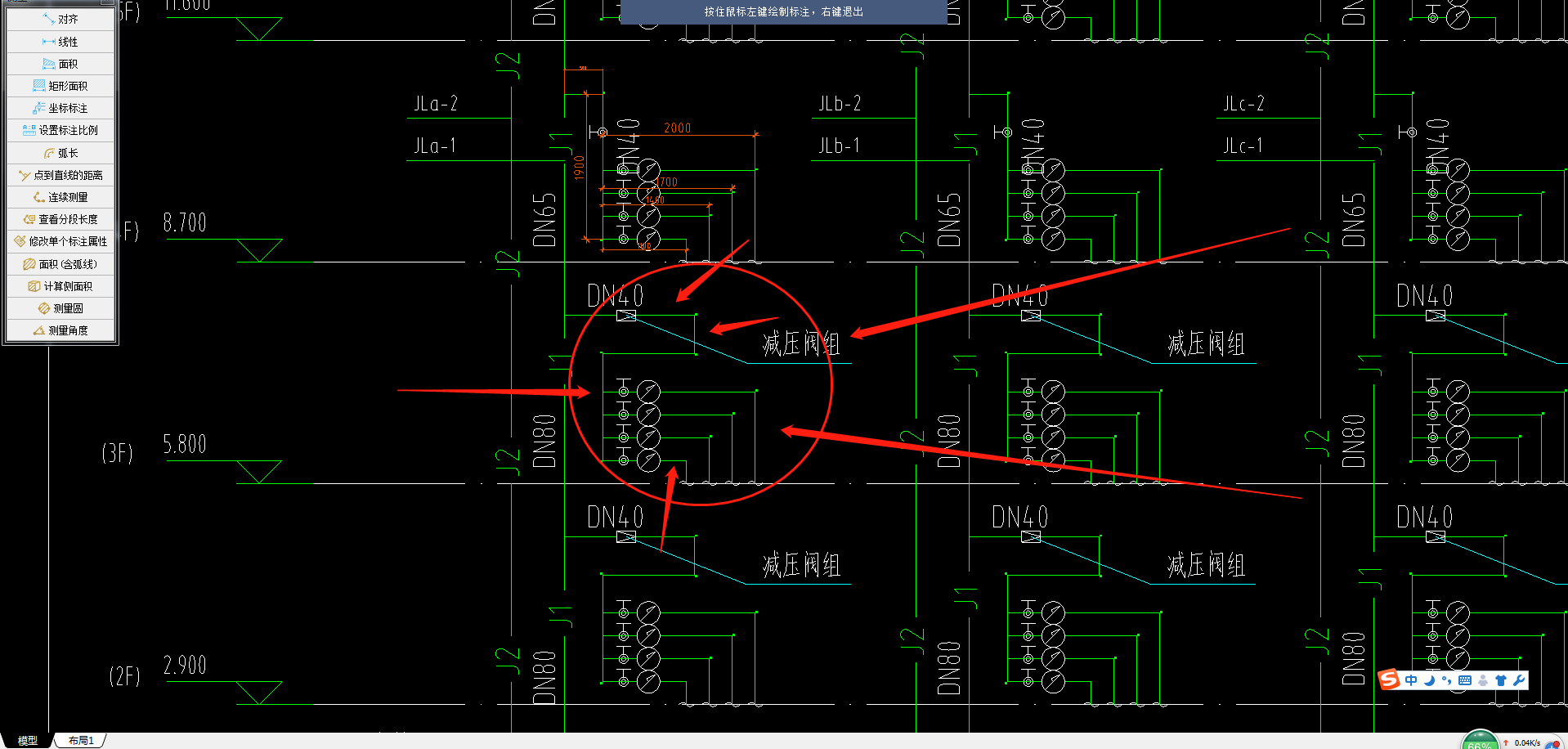Click the Sogou input method S logo
The image size is (1568, 749).
1388,679
